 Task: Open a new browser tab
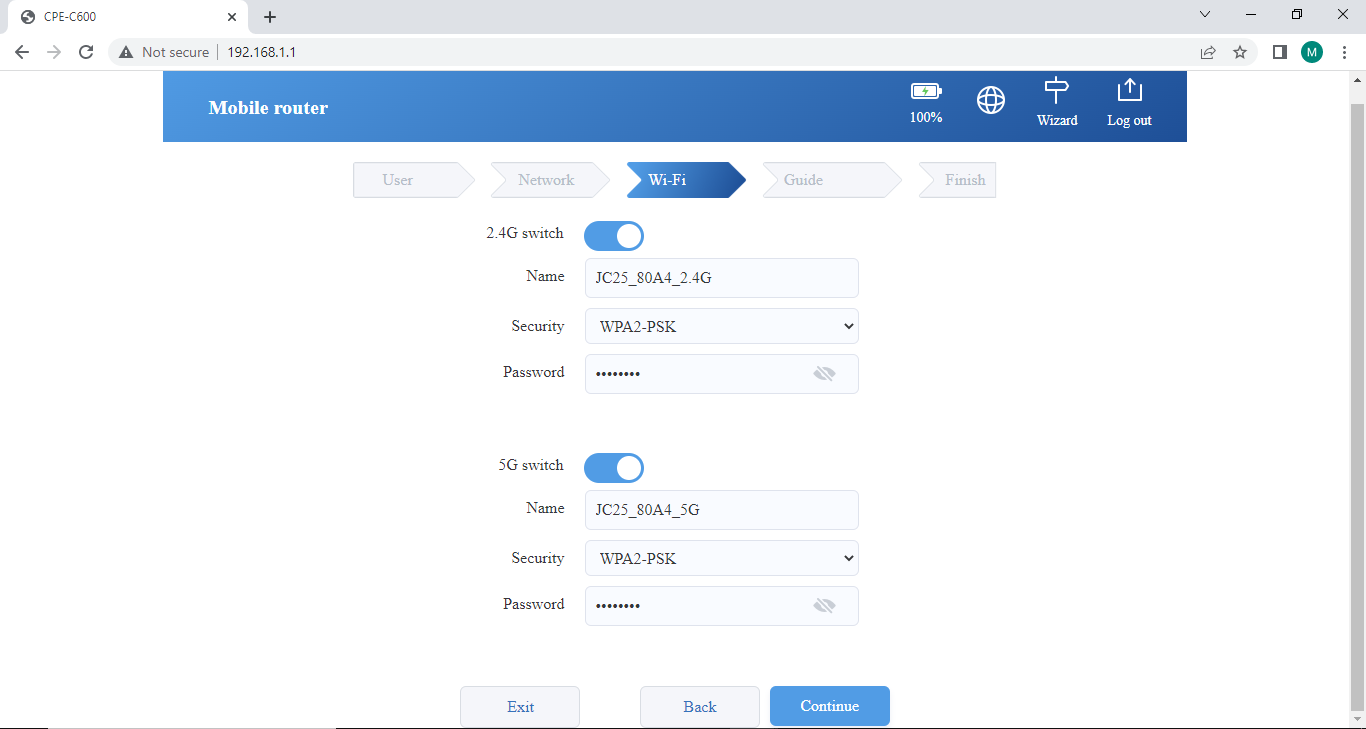pyautogui.click(x=270, y=17)
